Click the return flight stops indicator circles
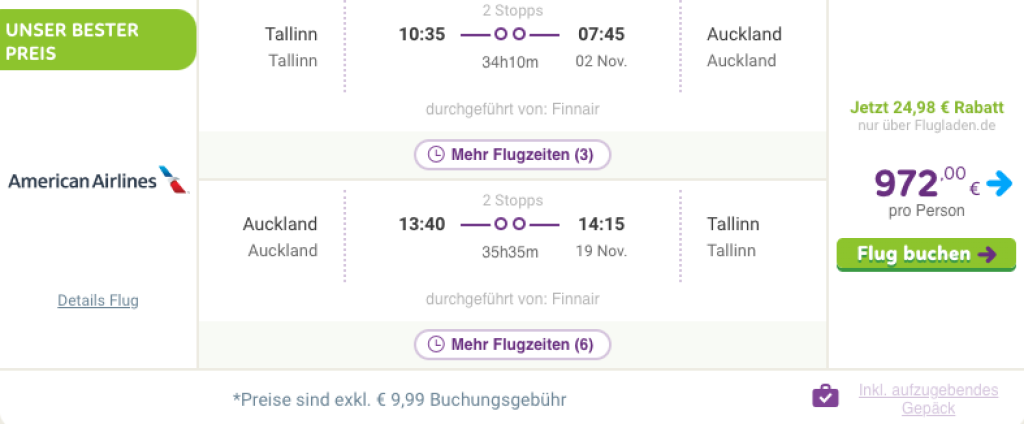Image resolution: width=1024 pixels, height=424 pixels. pos(509,224)
